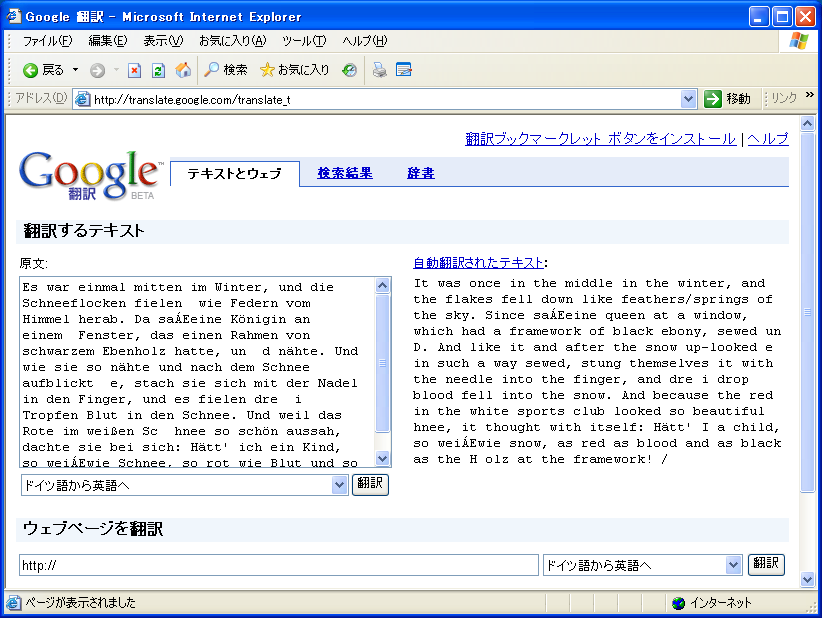The height and width of the screenshot is (618, 822).
Task: Click the ウェブページを翻訳 heading
Action: (x=93, y=528)
